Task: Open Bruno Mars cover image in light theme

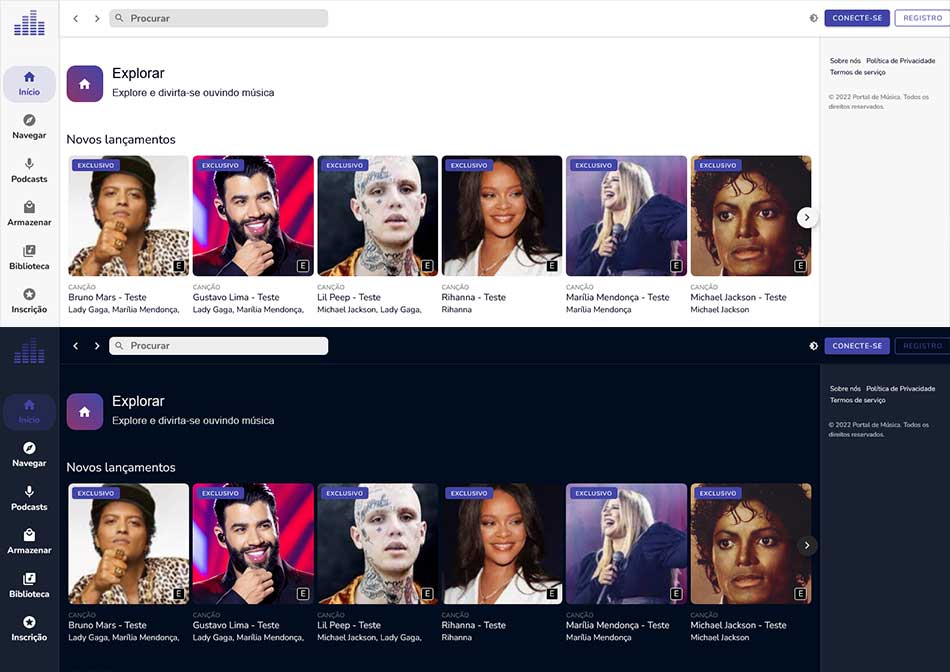Action: click(128, 216)
